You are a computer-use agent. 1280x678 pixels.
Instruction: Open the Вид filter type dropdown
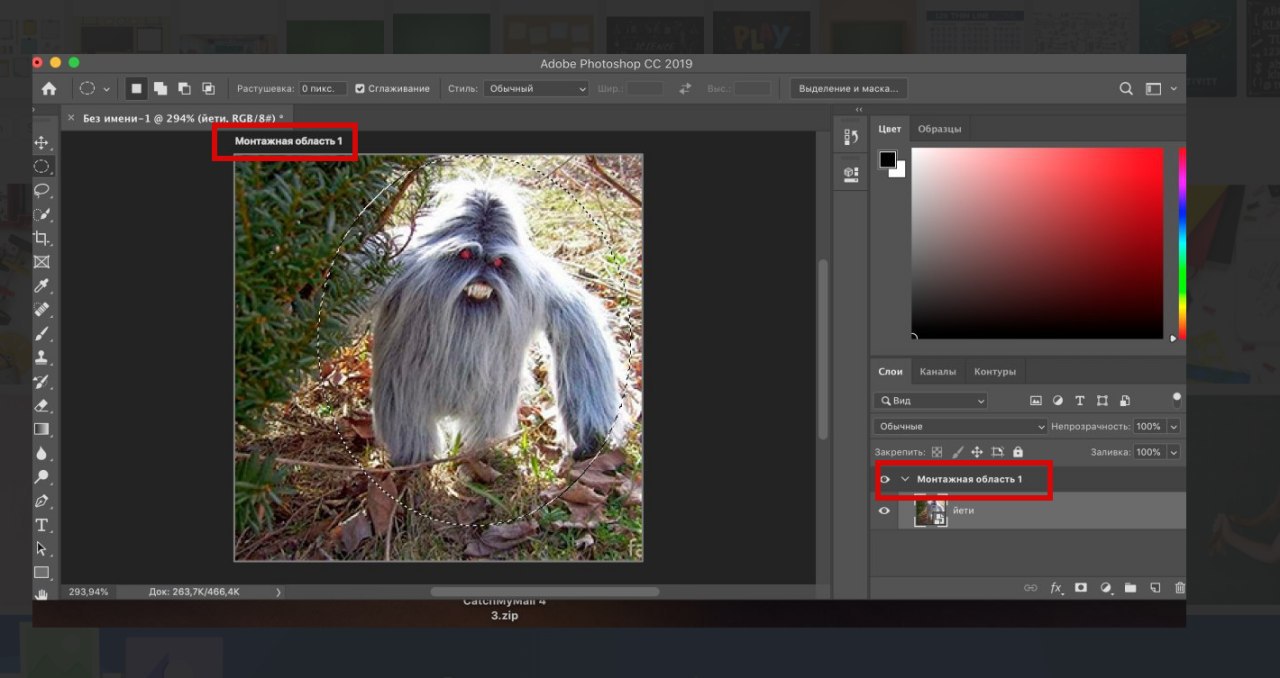[x=929, y=400]
